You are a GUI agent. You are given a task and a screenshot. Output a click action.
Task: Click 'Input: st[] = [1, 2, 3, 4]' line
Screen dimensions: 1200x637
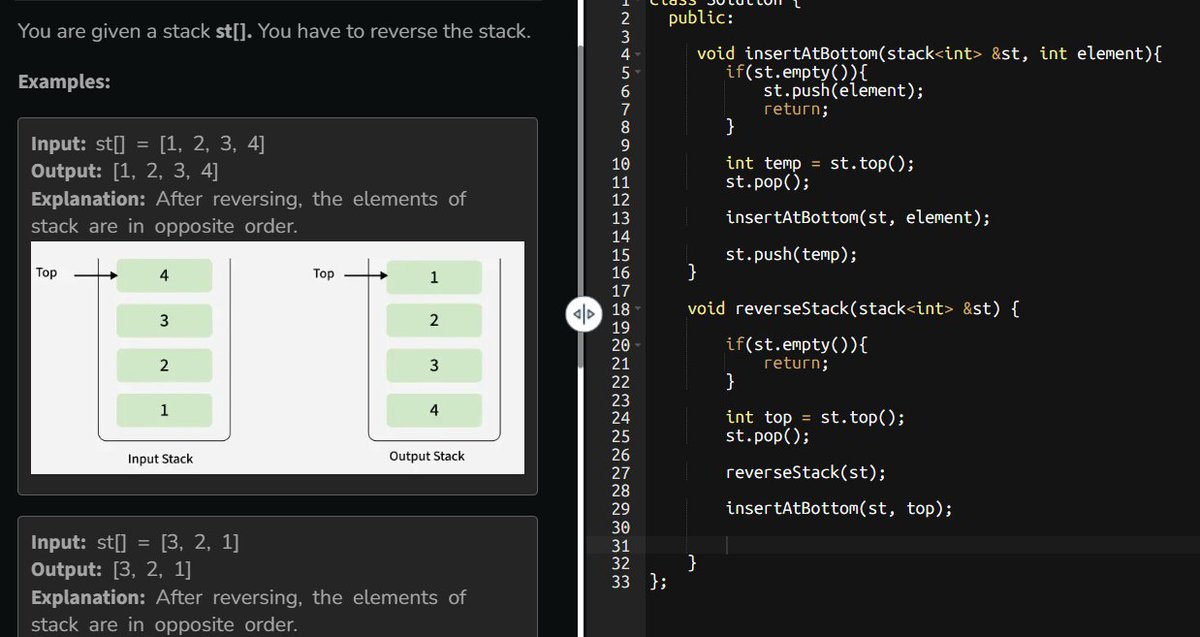point(148,143)
